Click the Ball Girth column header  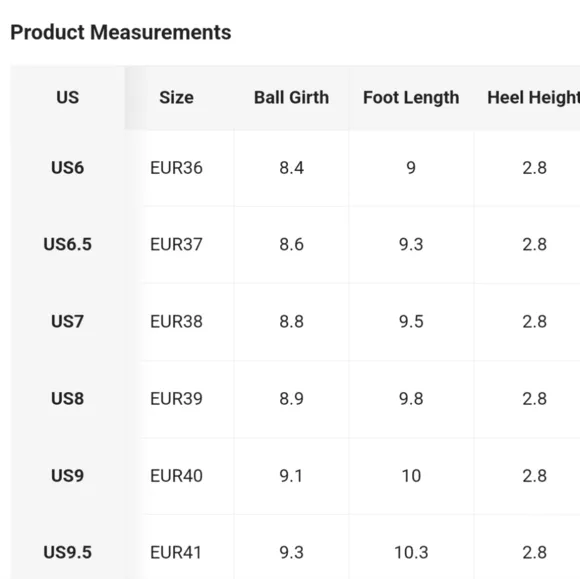[x=291, y=98]
